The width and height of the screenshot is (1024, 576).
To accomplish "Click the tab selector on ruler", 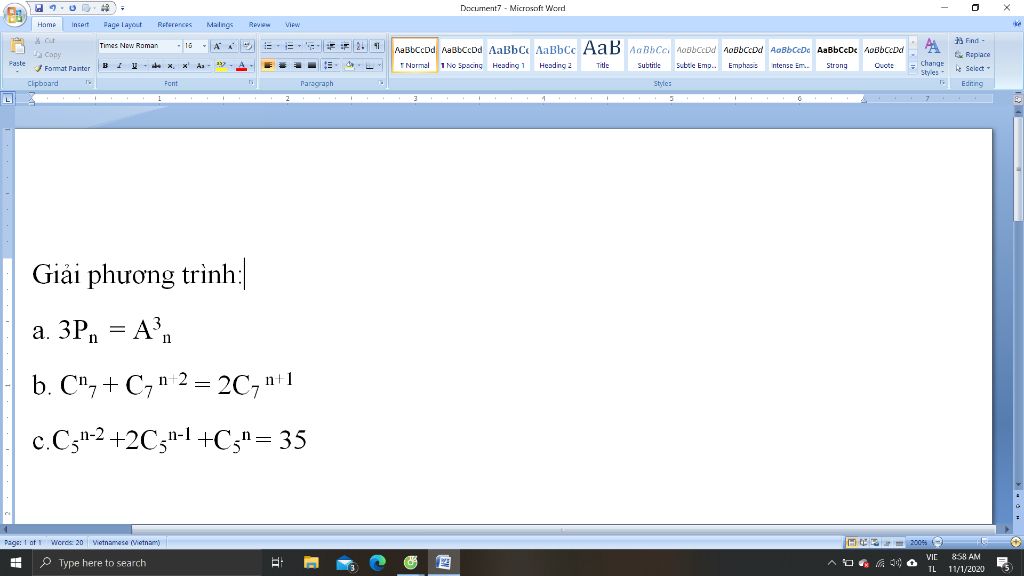I will 7,99.
